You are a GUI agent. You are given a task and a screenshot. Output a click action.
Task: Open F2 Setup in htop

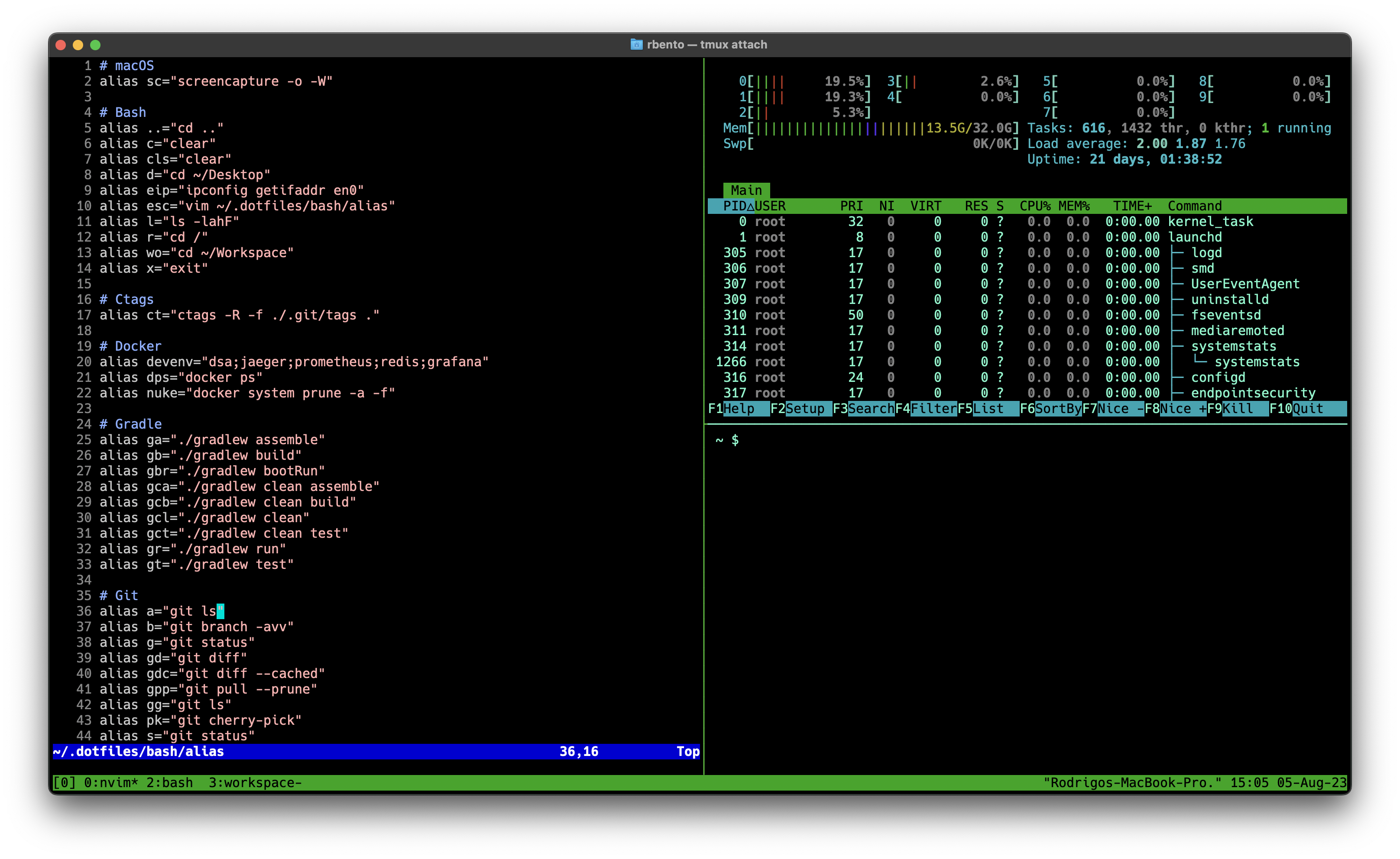pyautogui.click(x=801, y=408)
